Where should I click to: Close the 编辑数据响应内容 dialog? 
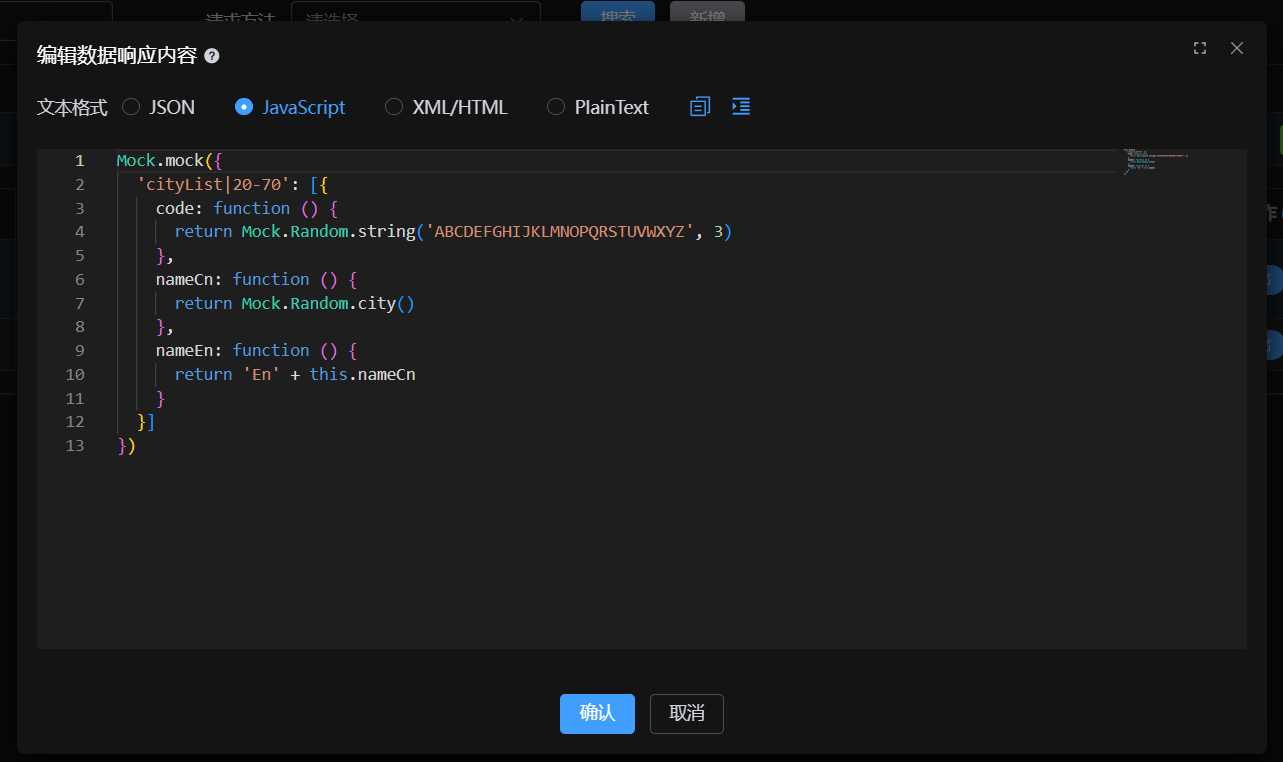pos(1237,47)
